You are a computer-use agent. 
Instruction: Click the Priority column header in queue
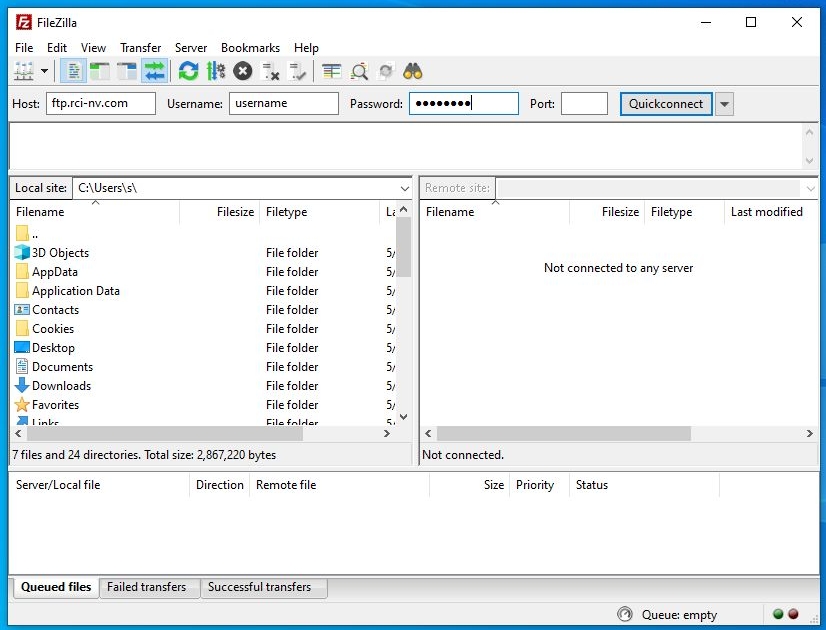(539, 485)
